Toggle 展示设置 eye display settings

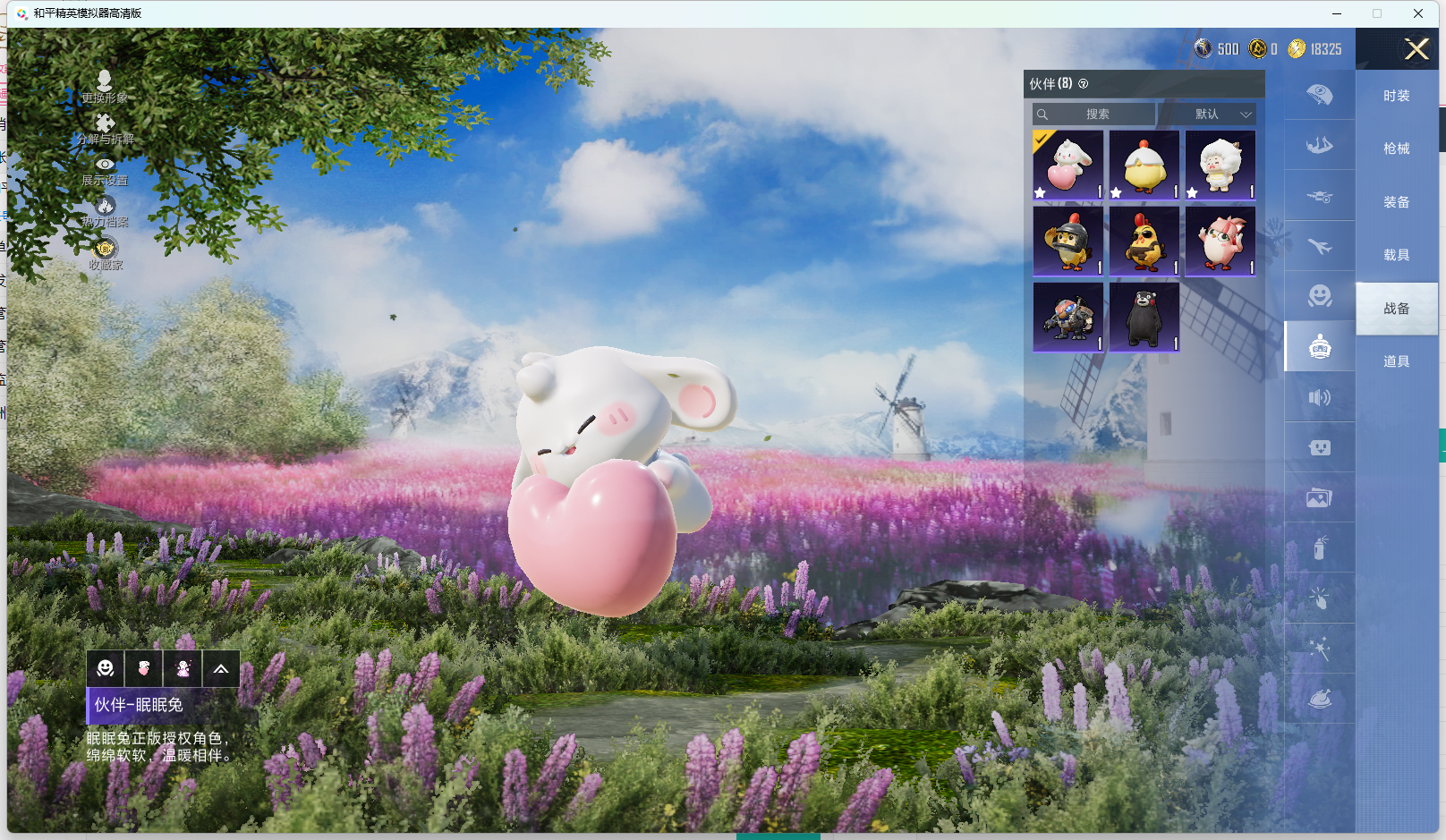click(x=105, y=165)
